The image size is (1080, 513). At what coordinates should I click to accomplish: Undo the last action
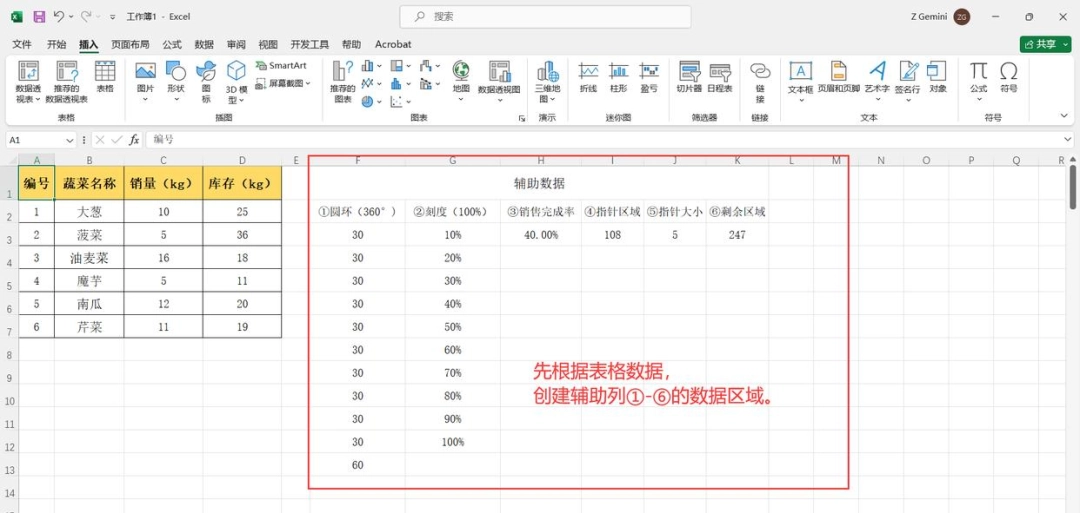click(59, 16)
